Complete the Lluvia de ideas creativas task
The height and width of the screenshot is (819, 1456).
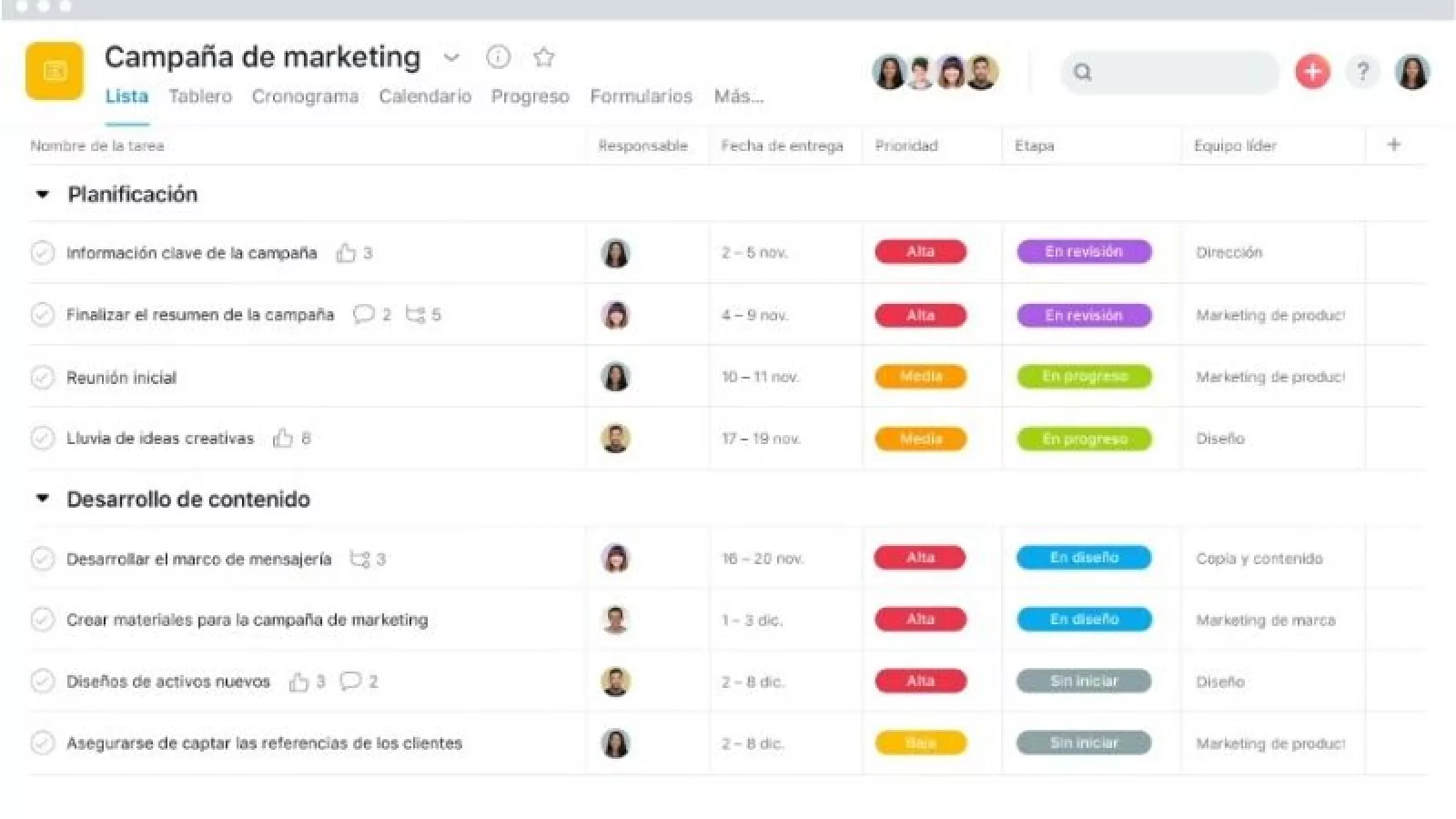[x=43, y=439]
